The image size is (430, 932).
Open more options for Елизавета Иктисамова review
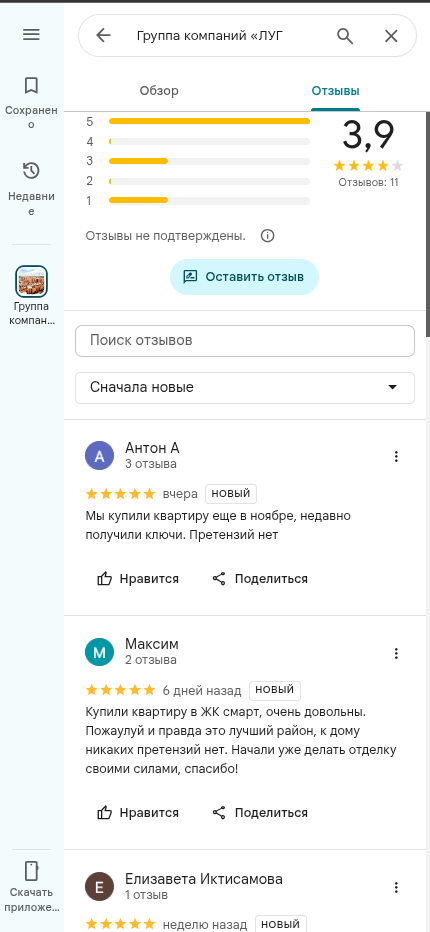point(396,888)
